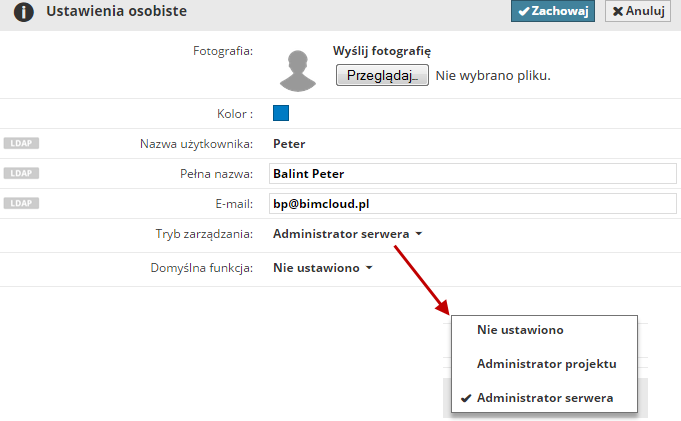
Task: Click the E-mail input field
Action: 472,203
